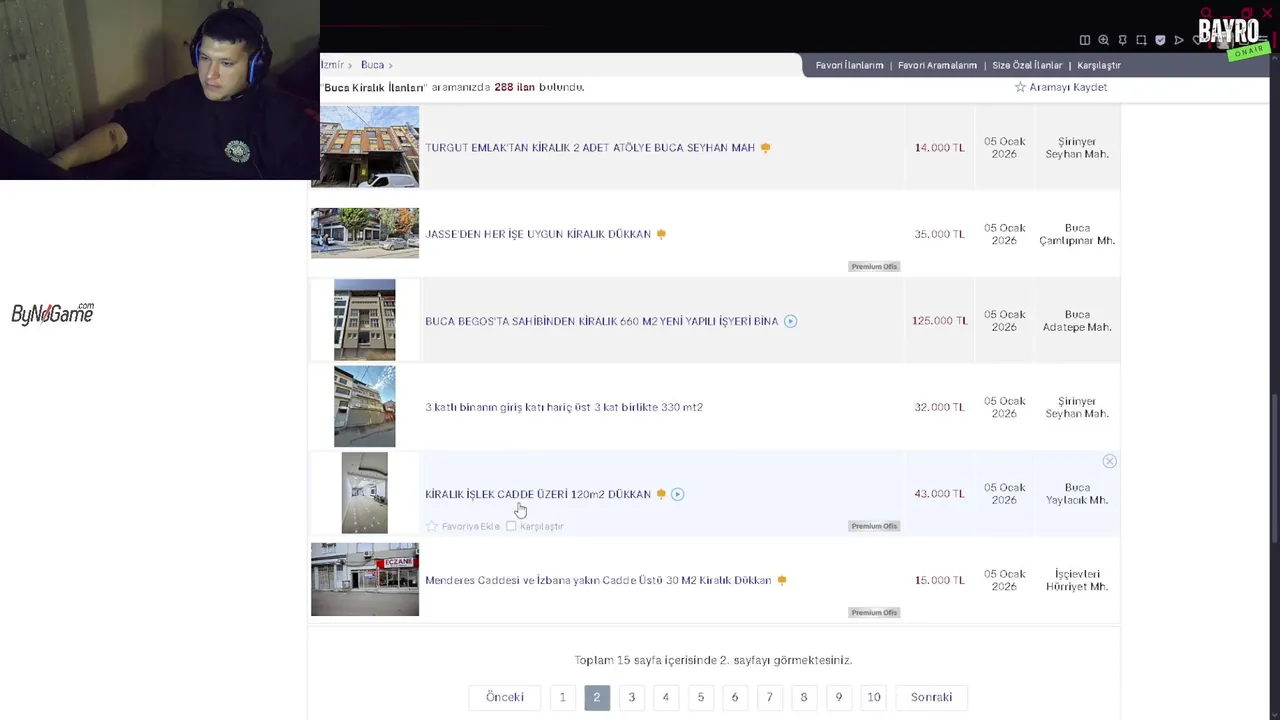Open Karşılaştır in top menu
Image resolution: width=1280 pixels, height=720 pixels.
click(1099, 65)
